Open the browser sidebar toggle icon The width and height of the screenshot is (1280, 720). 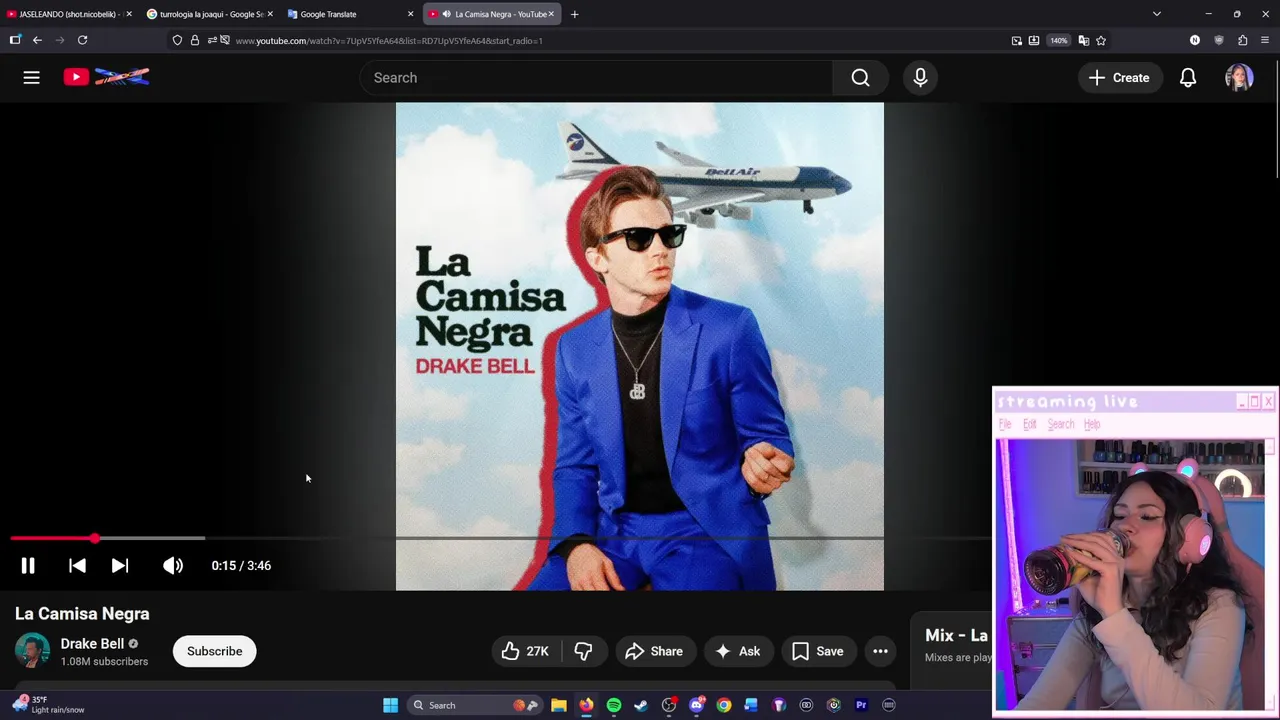[15, 40]
